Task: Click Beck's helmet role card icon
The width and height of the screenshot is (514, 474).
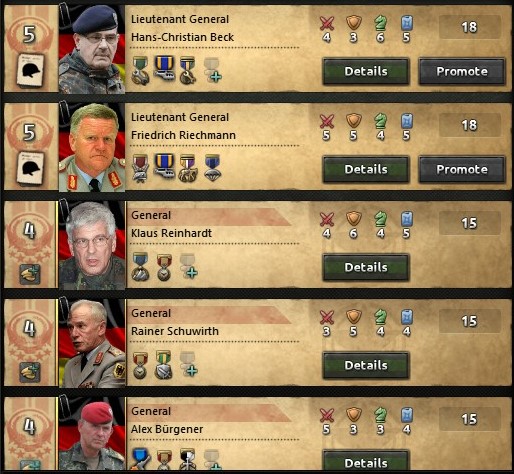Action: (x=30, y=70)
